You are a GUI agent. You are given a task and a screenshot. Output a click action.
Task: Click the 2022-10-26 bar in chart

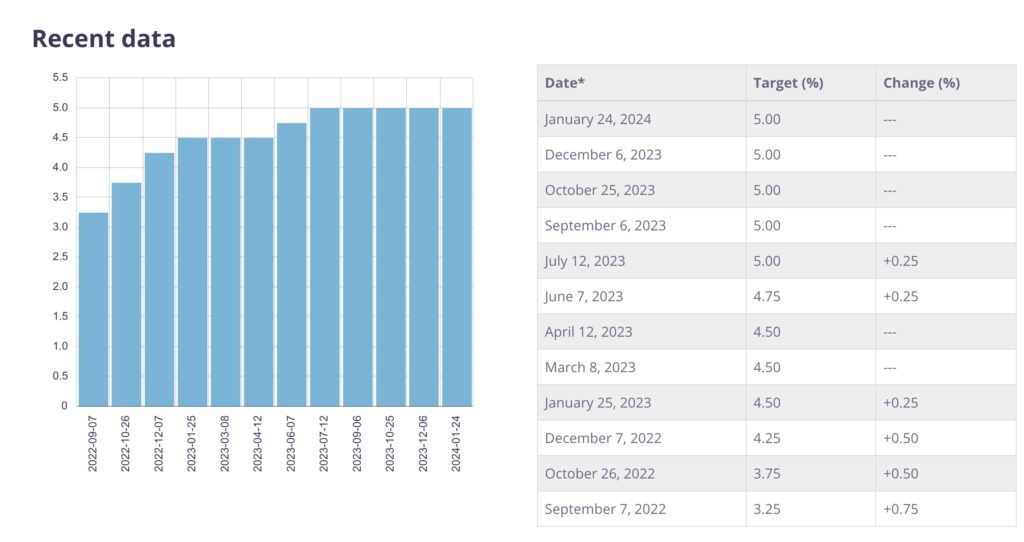click(126, 294)
